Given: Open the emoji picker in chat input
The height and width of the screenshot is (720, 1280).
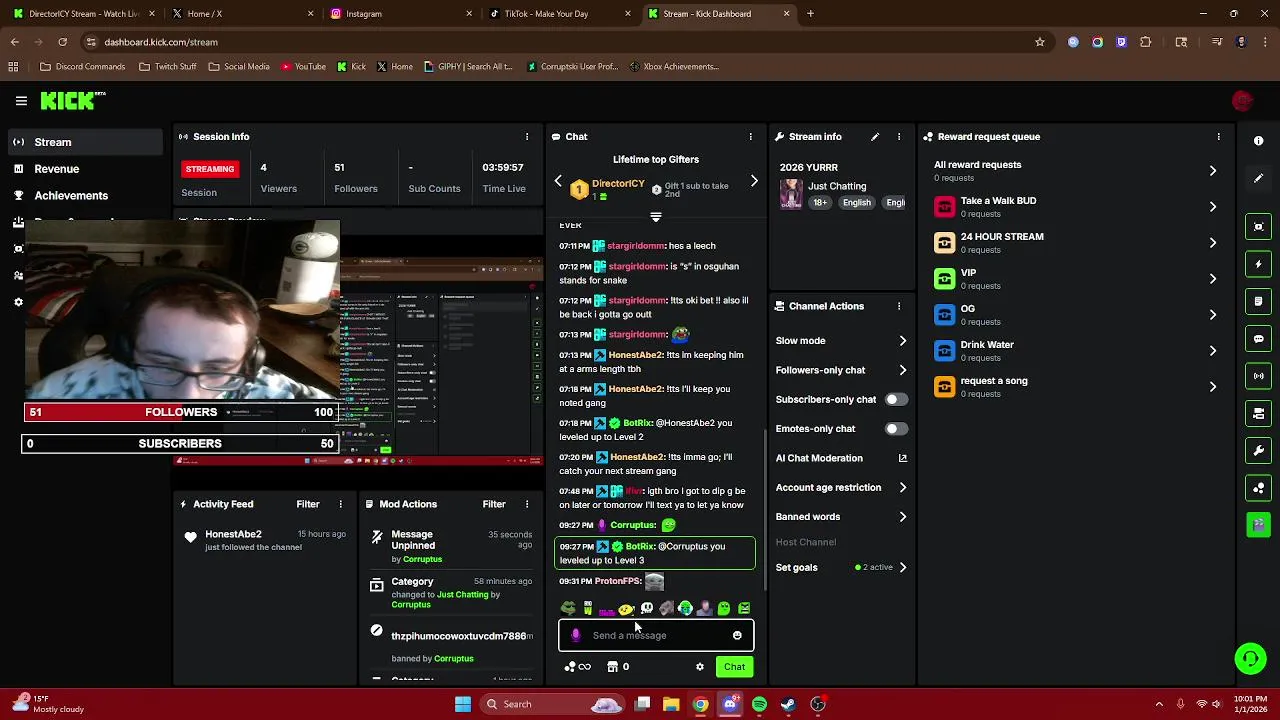Looking at the screenshot, I should [x=737, y=636].
